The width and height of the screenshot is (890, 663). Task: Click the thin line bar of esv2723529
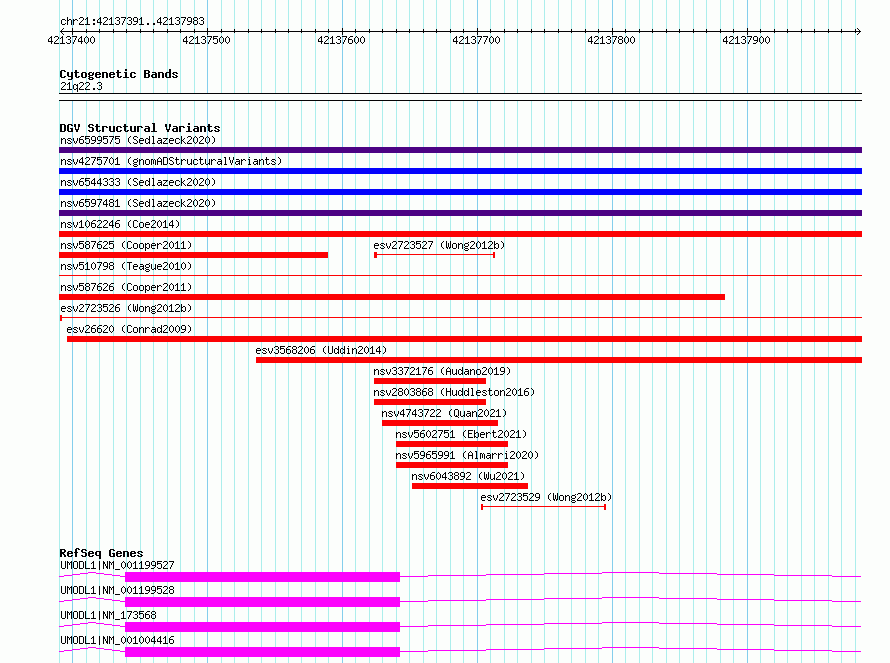[543, 507]
